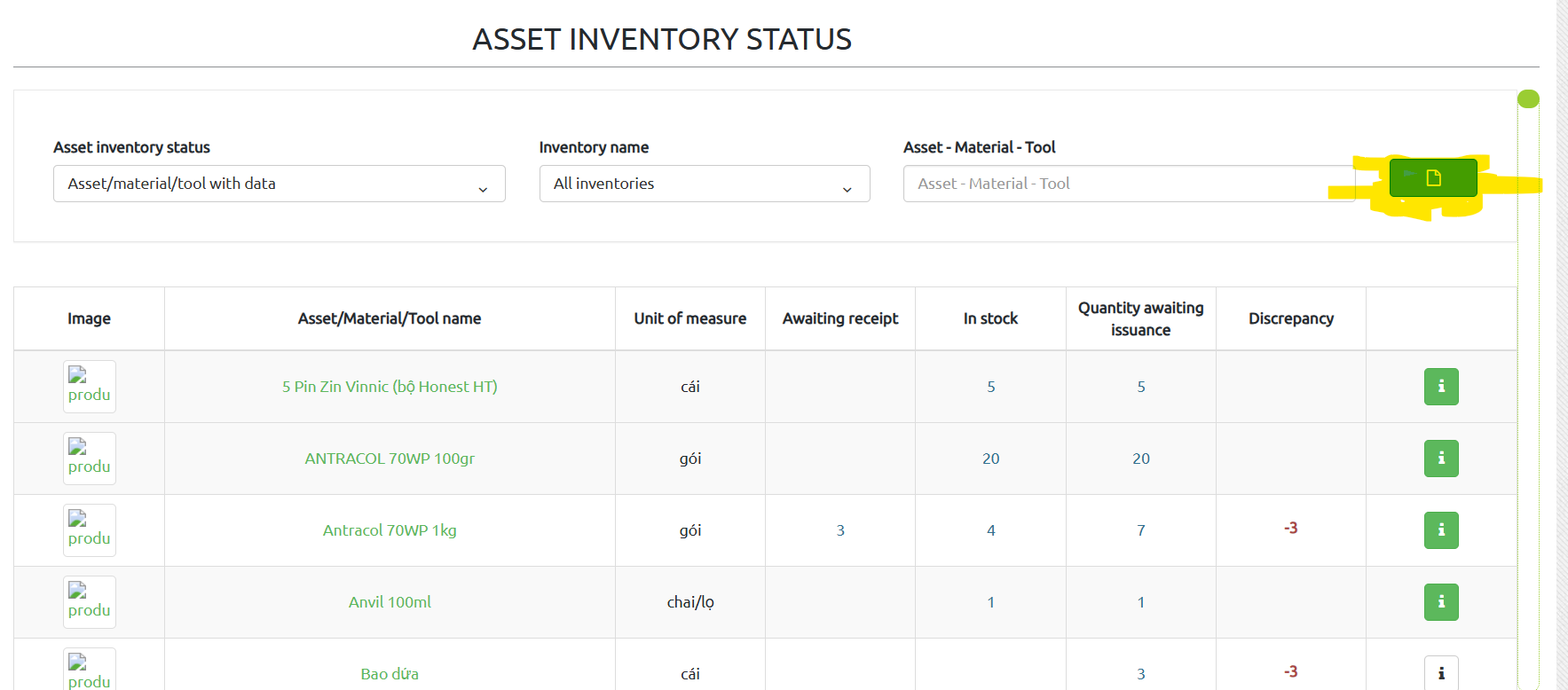Open info for Bao dứa row
The image size is (1568, 690).
point(1440,673)
